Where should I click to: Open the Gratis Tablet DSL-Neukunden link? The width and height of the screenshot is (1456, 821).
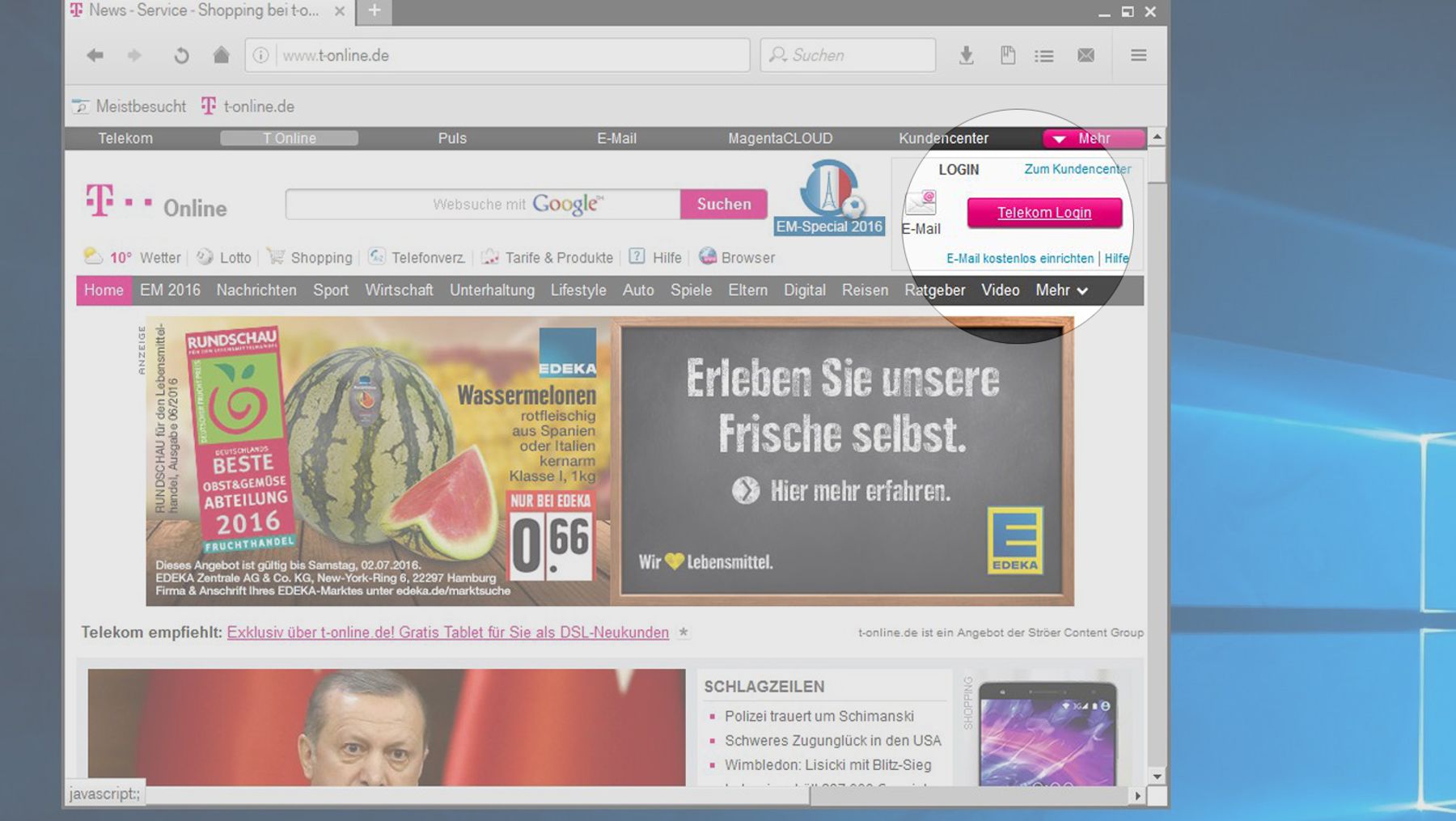tap(448, 633)
